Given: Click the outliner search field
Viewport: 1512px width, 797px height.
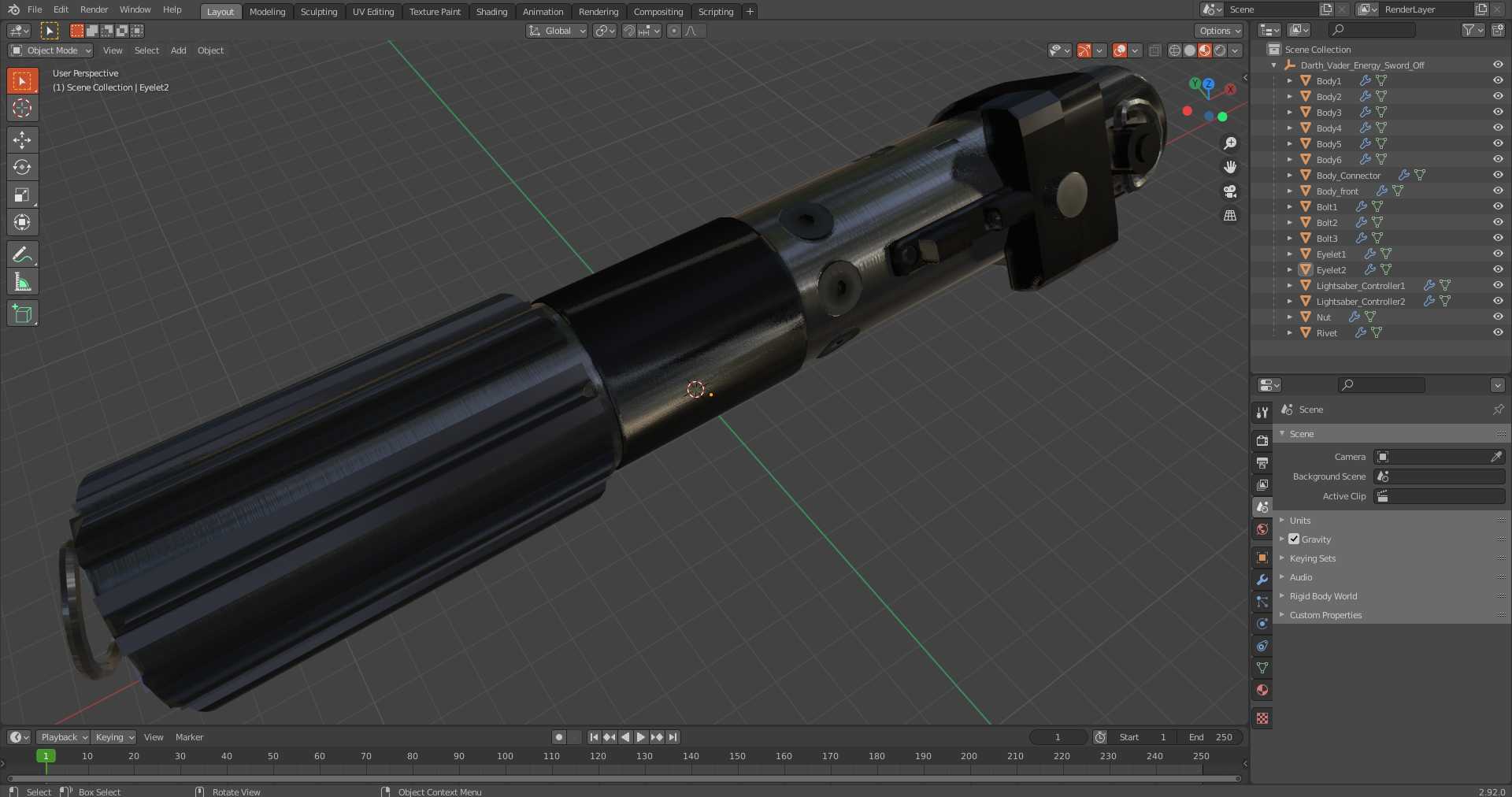Looking at the screenshot, I should click(x=1372, y=30).
